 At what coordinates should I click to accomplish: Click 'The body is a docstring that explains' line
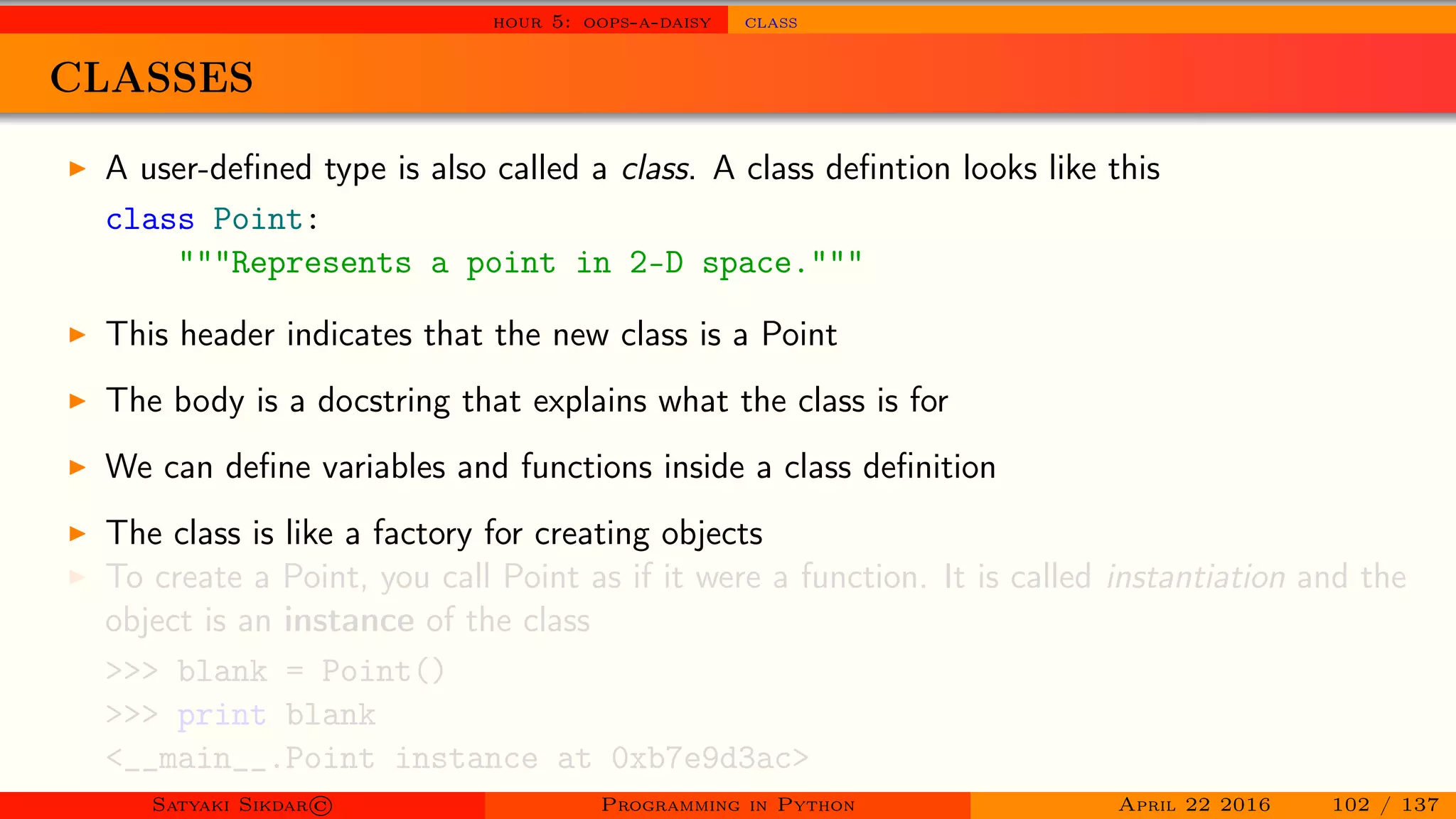pyautogui.click(x=527, y=401)
